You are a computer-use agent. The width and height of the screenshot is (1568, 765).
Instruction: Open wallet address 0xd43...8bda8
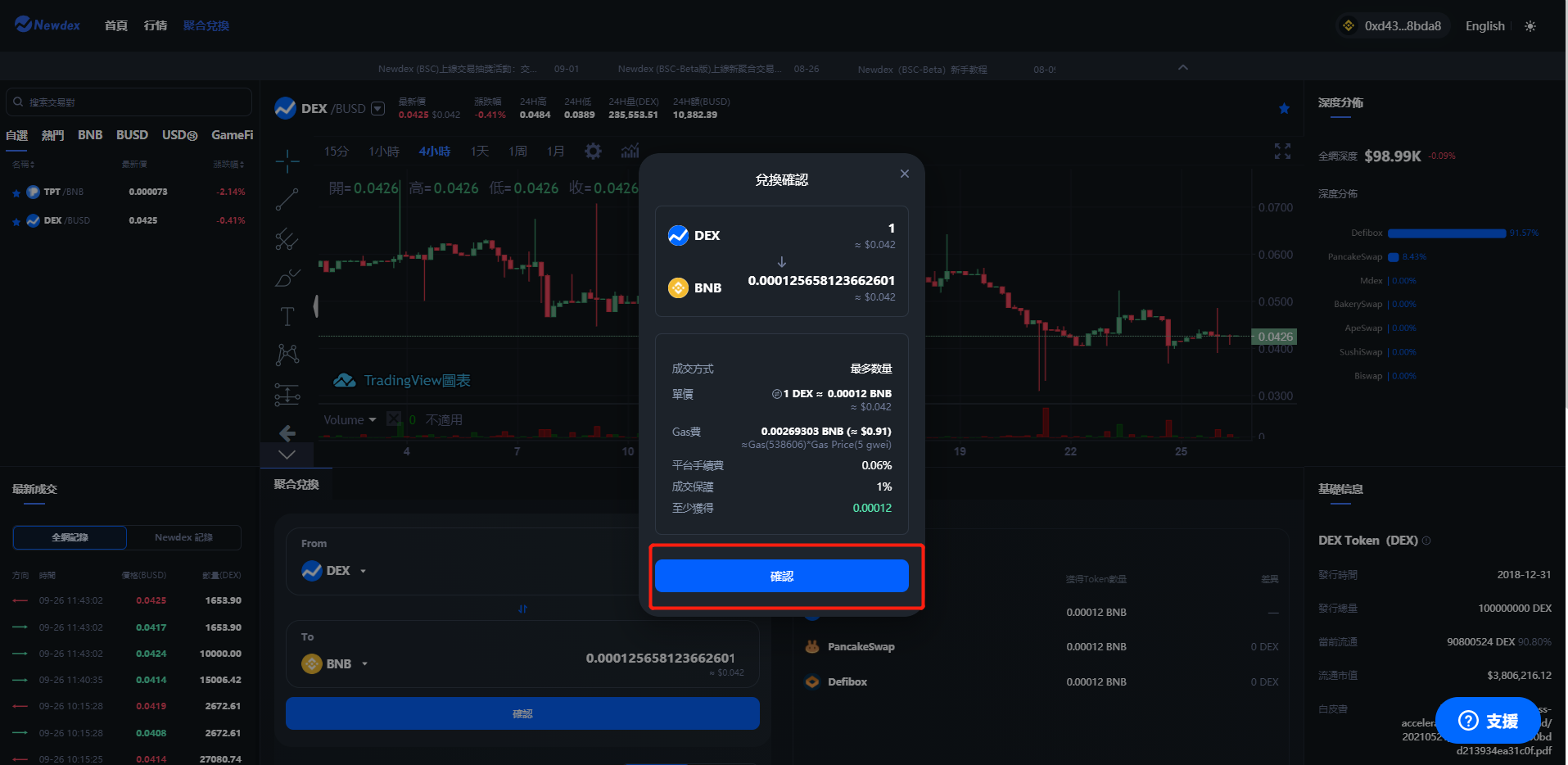(x=1392, y=26)
